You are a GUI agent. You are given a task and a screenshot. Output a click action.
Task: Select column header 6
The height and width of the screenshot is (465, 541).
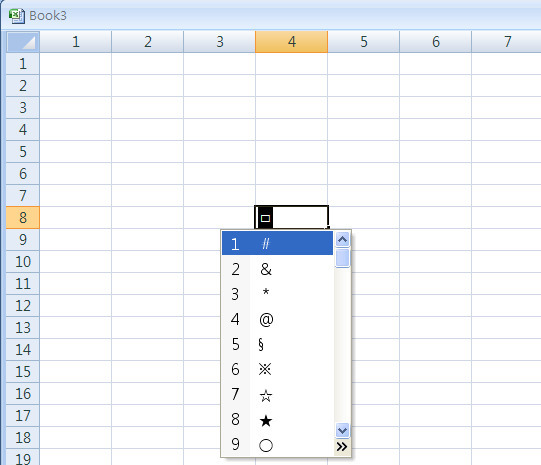tap(436, 42)
